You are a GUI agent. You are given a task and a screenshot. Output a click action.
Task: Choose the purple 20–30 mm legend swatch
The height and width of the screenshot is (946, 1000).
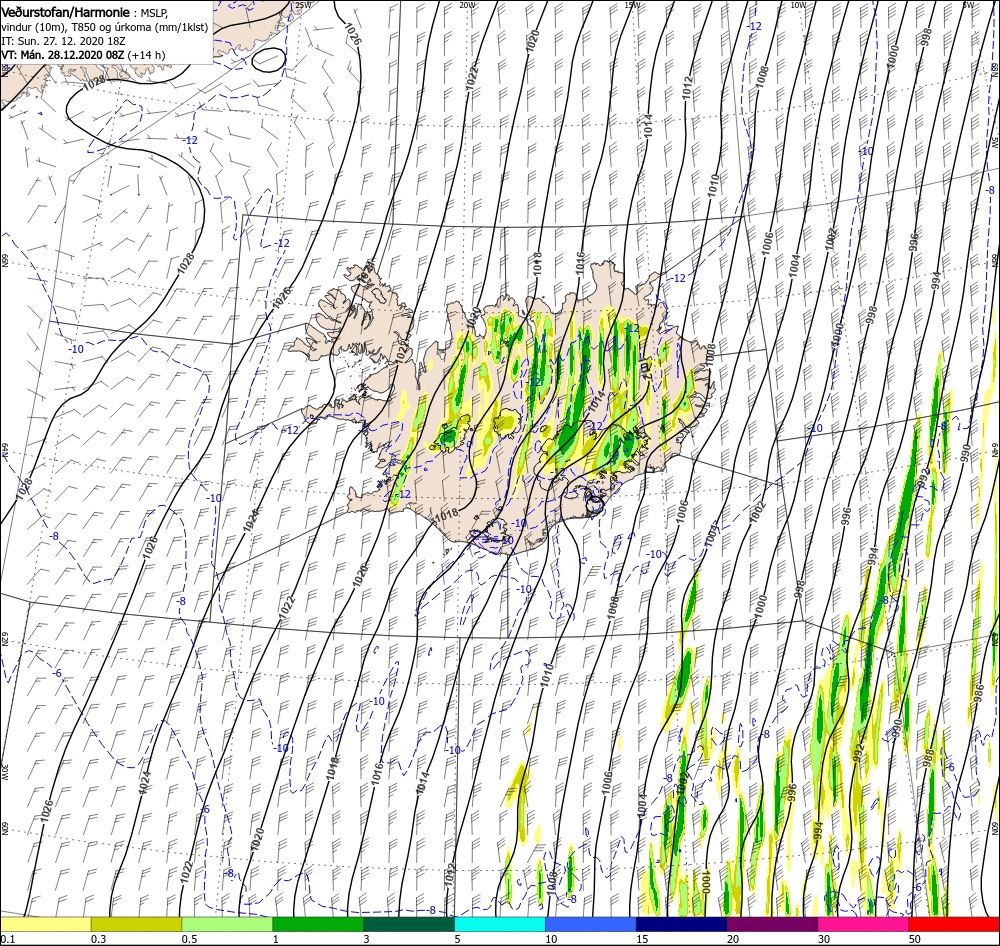point(772,924)
